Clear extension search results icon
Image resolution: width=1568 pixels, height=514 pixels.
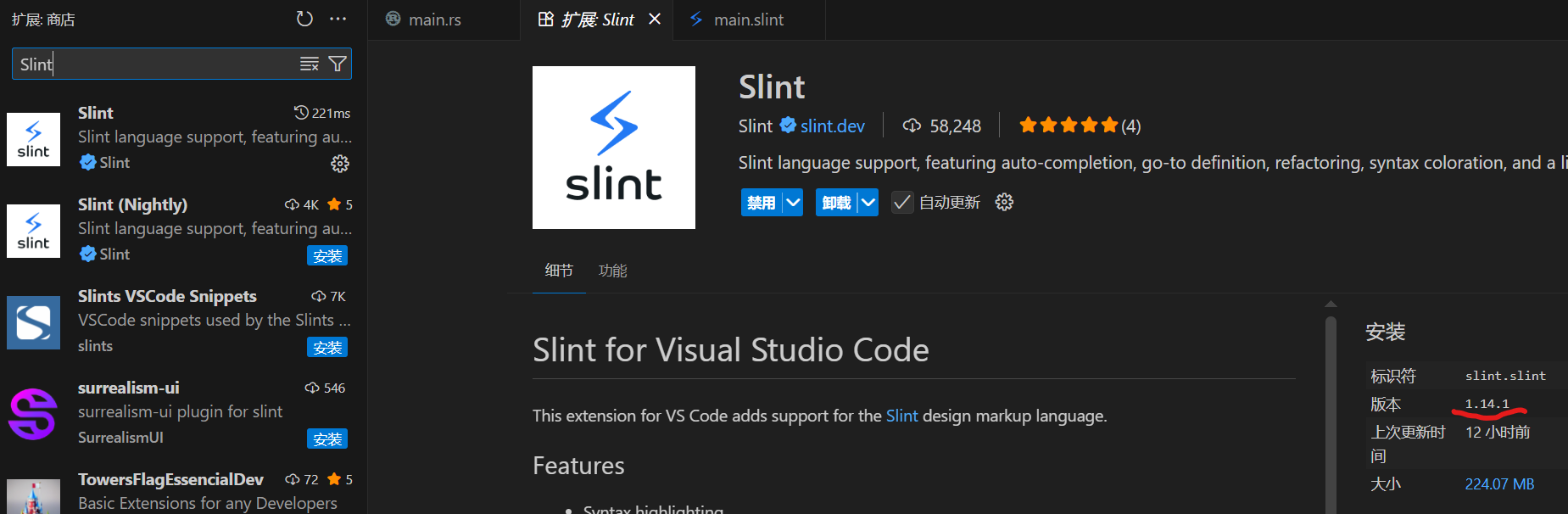(310, 64)
